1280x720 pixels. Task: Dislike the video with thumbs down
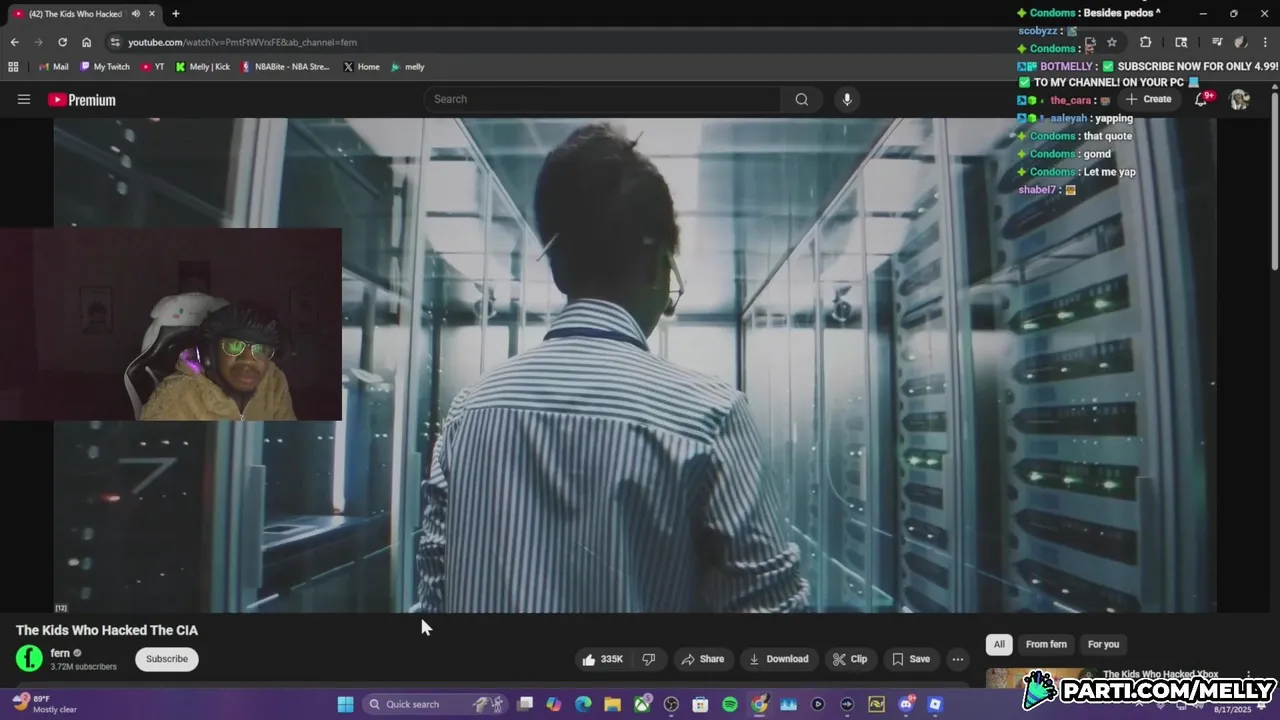point(649,659)
